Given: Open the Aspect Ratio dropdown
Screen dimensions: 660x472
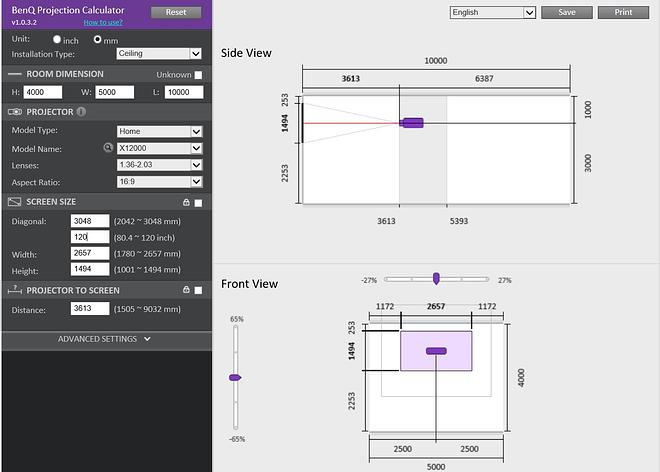Looking at the screenshot, I should pos(160,181).
